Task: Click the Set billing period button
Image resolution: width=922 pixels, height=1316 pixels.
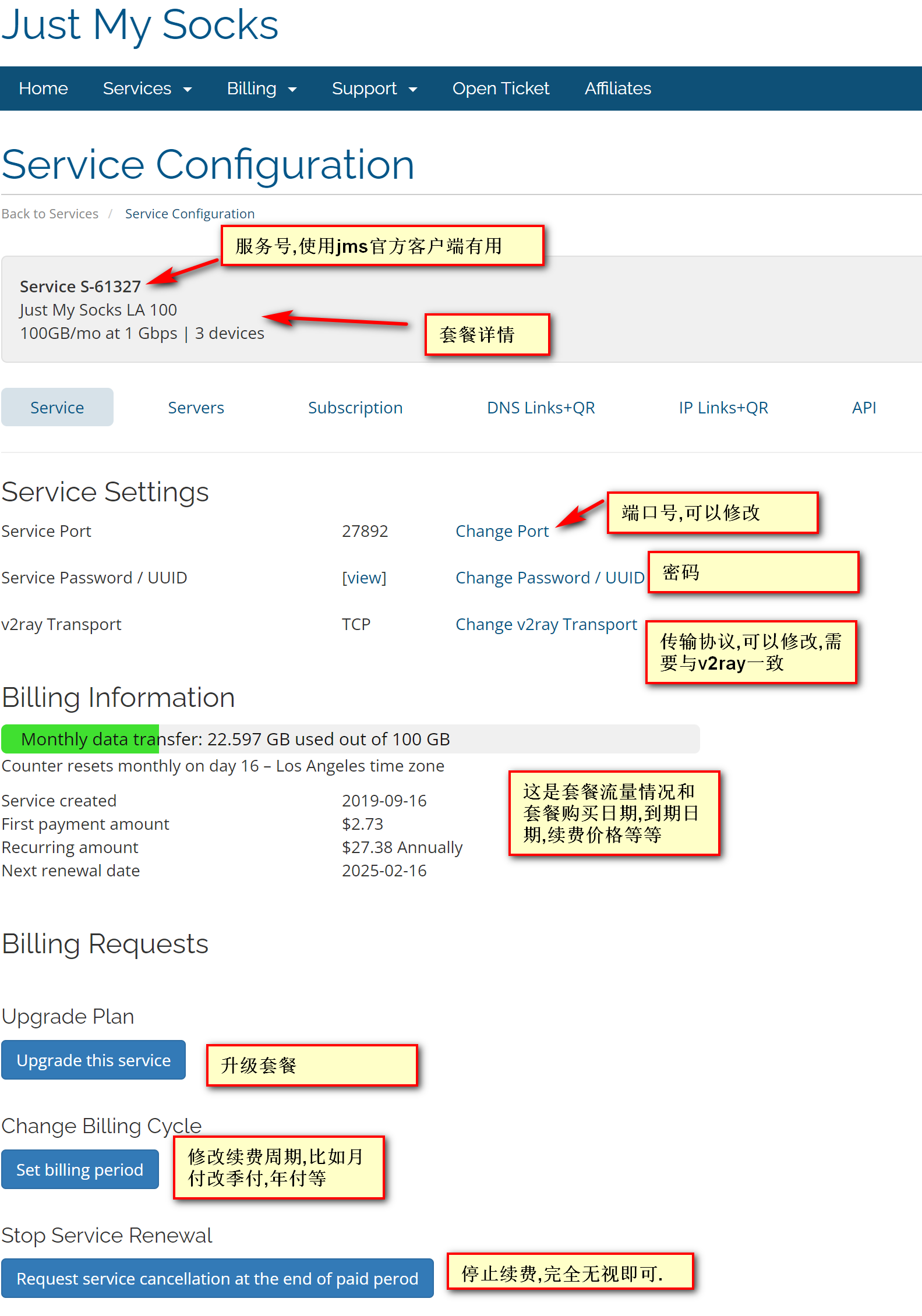Action: click(x=80, y=1170)
